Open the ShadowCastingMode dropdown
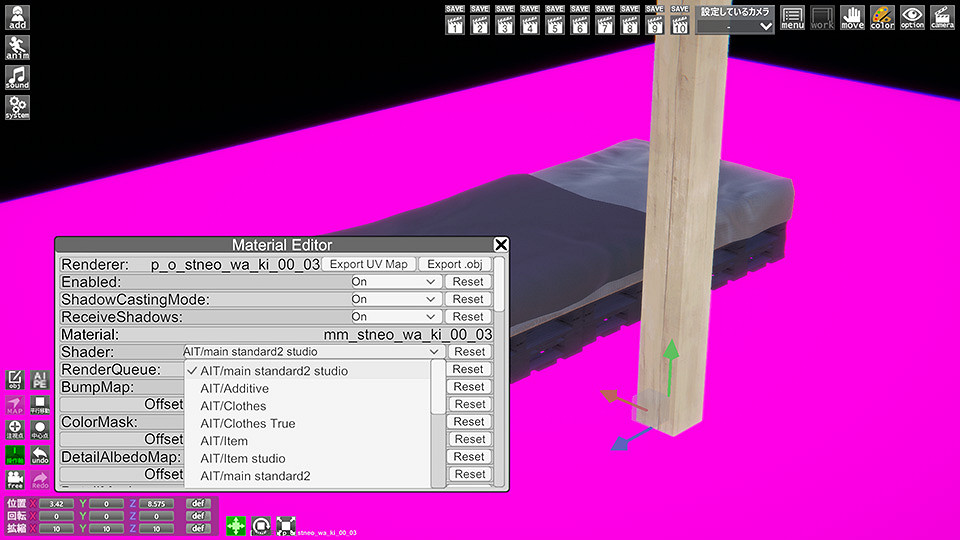 click(395, 299)
